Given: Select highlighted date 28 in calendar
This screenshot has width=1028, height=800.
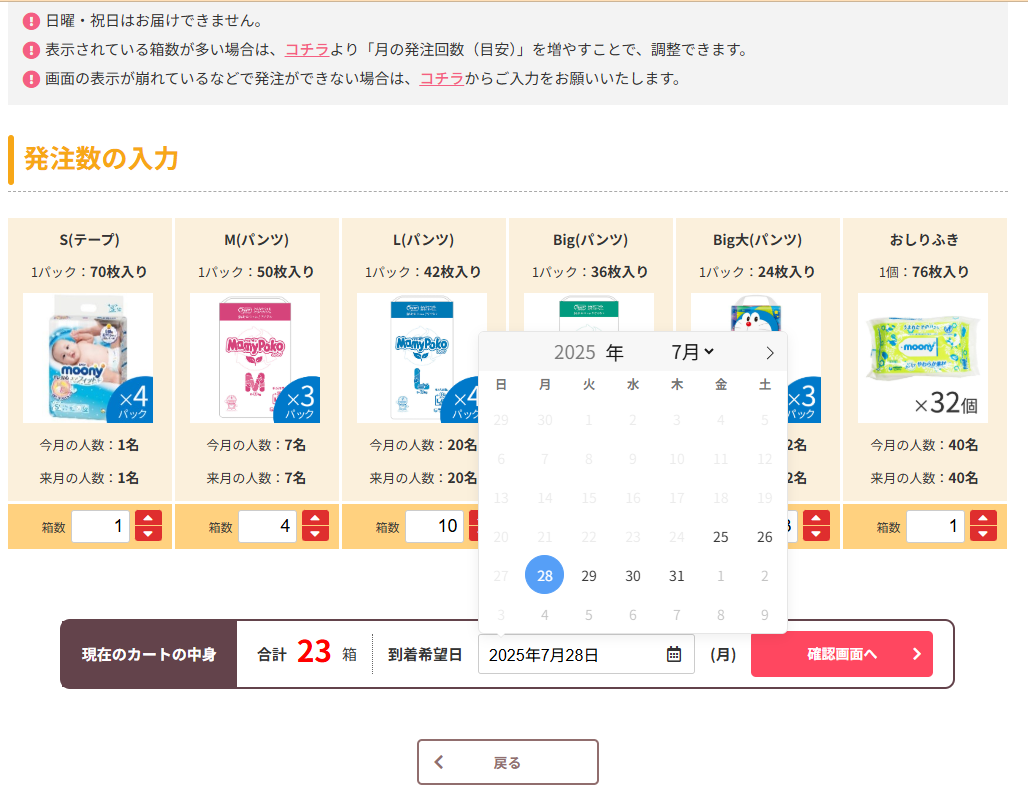Looking at the screenshot, I should [545, 575].
